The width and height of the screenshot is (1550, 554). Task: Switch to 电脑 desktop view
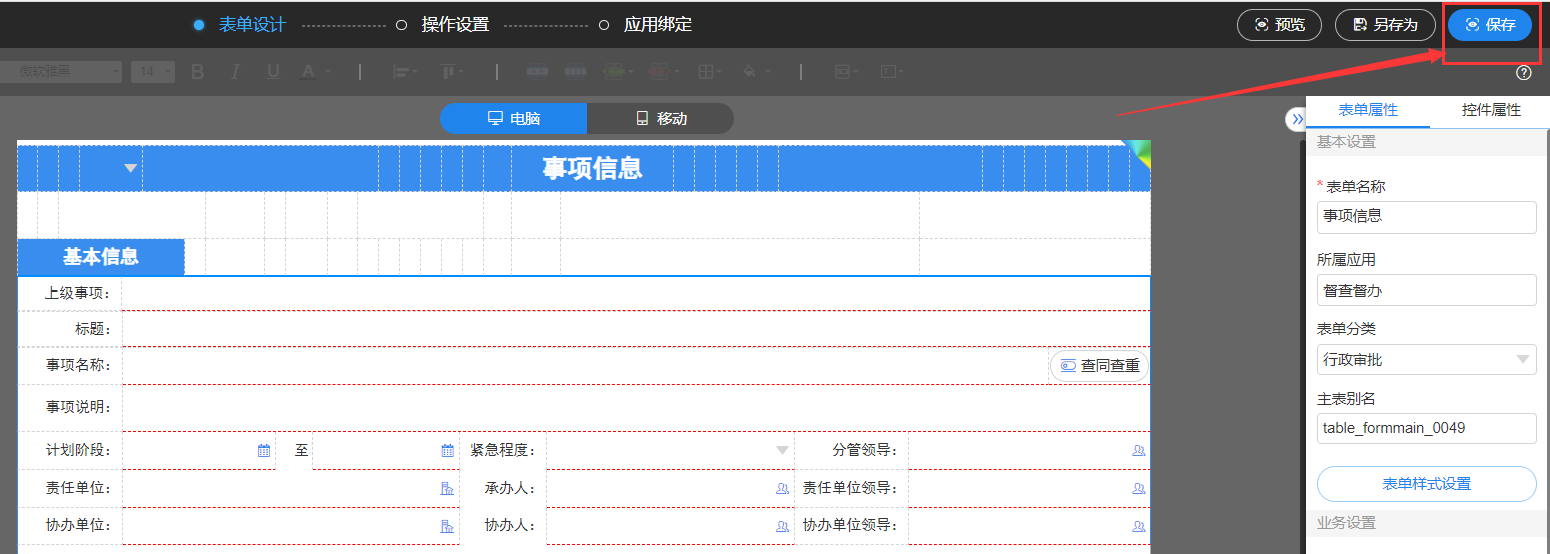tap(513, 118)
